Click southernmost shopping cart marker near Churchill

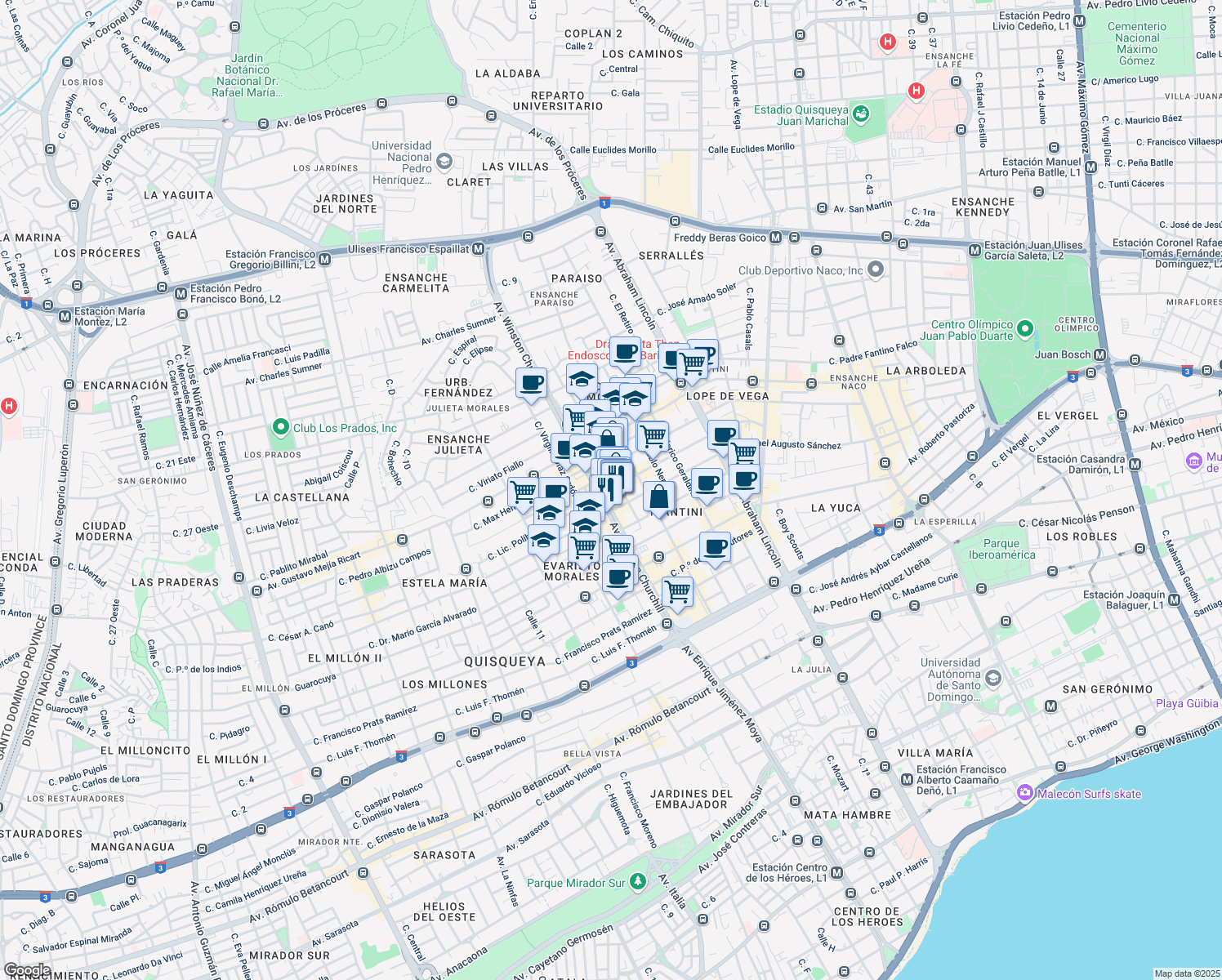[677, 591]
